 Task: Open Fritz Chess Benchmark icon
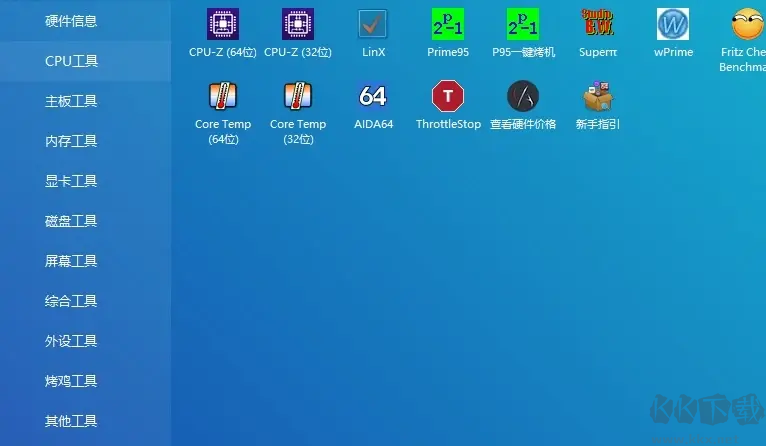click(748, 24)
